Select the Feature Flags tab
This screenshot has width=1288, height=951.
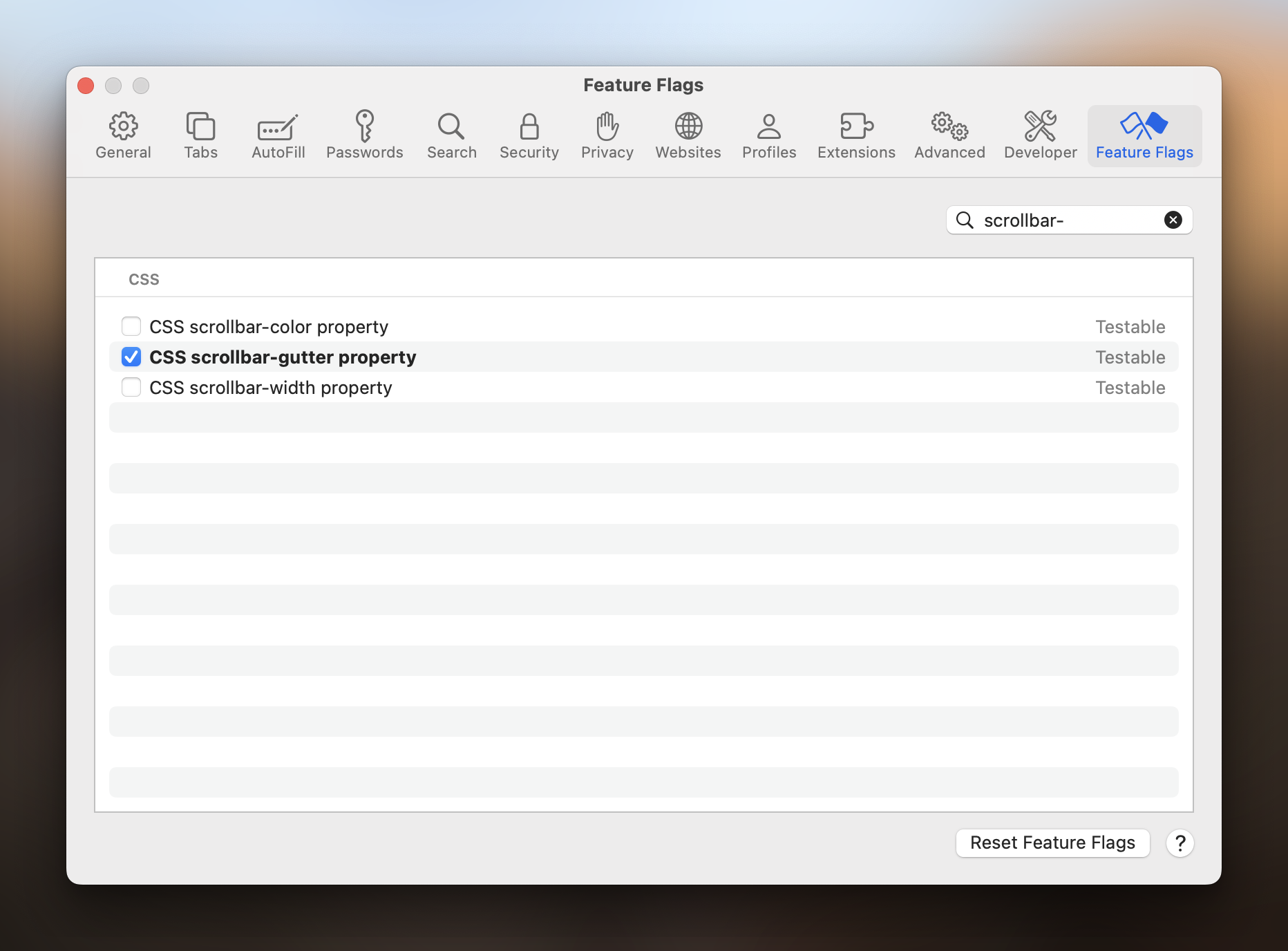(1144, 136)
